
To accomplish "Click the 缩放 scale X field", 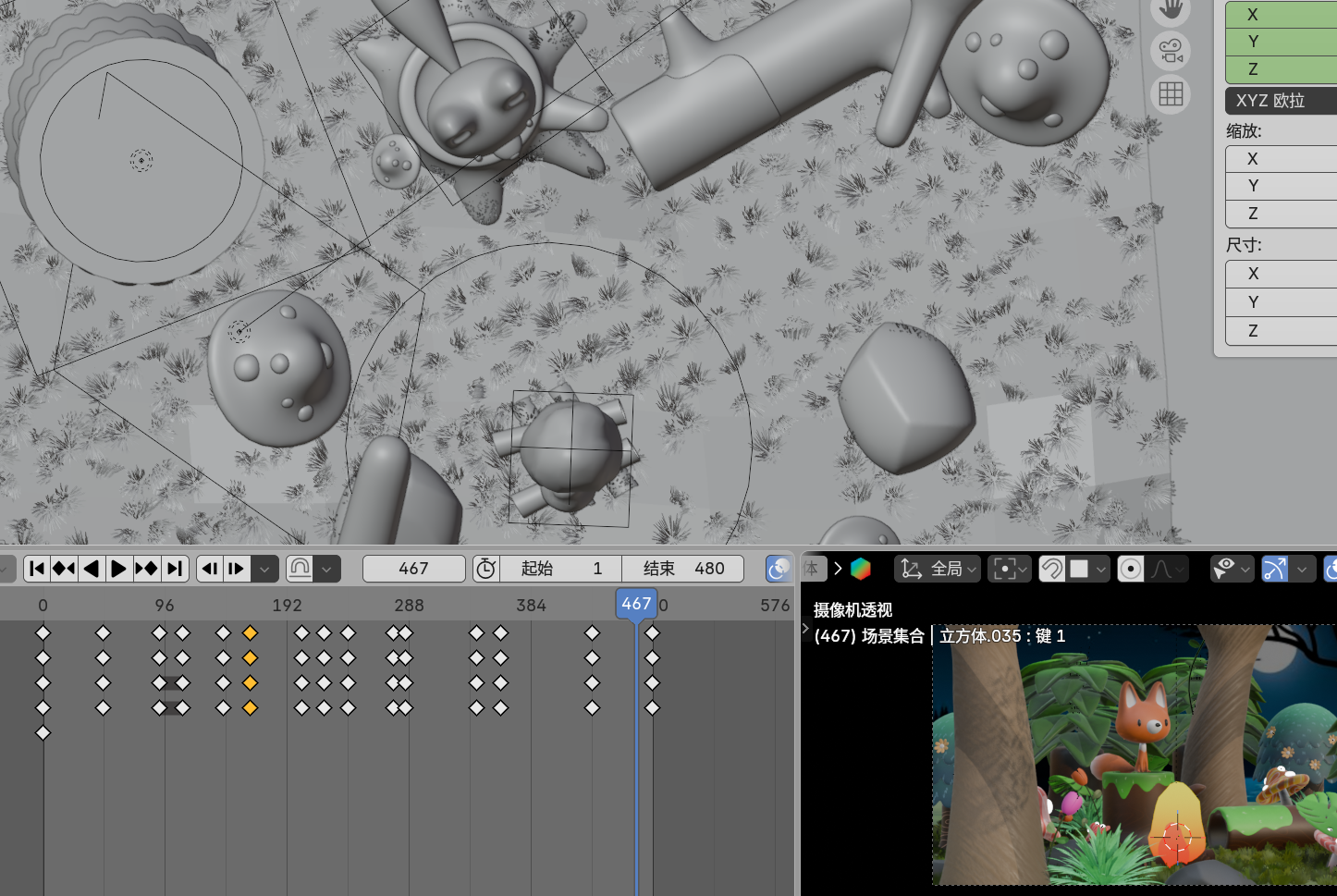I will pyautogui.click(x=1281, y=159).
